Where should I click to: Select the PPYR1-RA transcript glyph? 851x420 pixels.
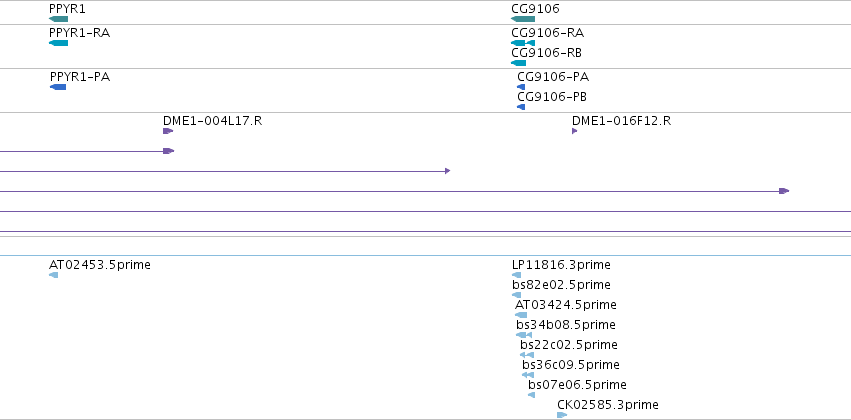58,43
